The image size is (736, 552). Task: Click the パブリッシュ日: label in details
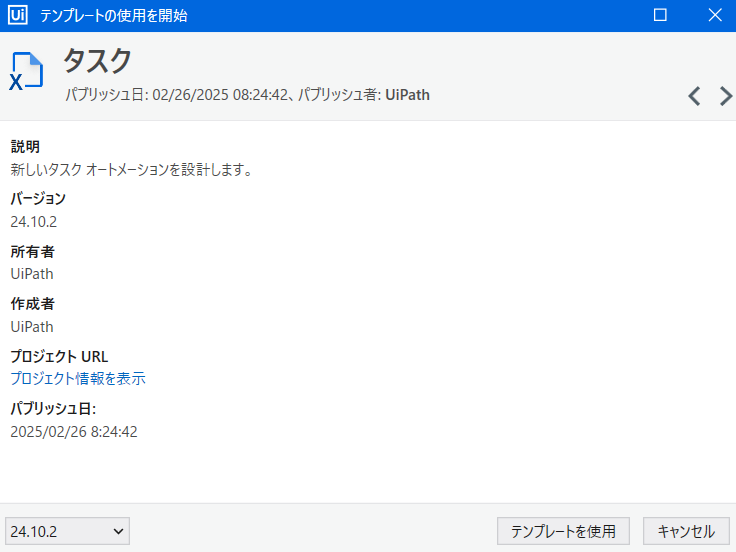[53, 409]
